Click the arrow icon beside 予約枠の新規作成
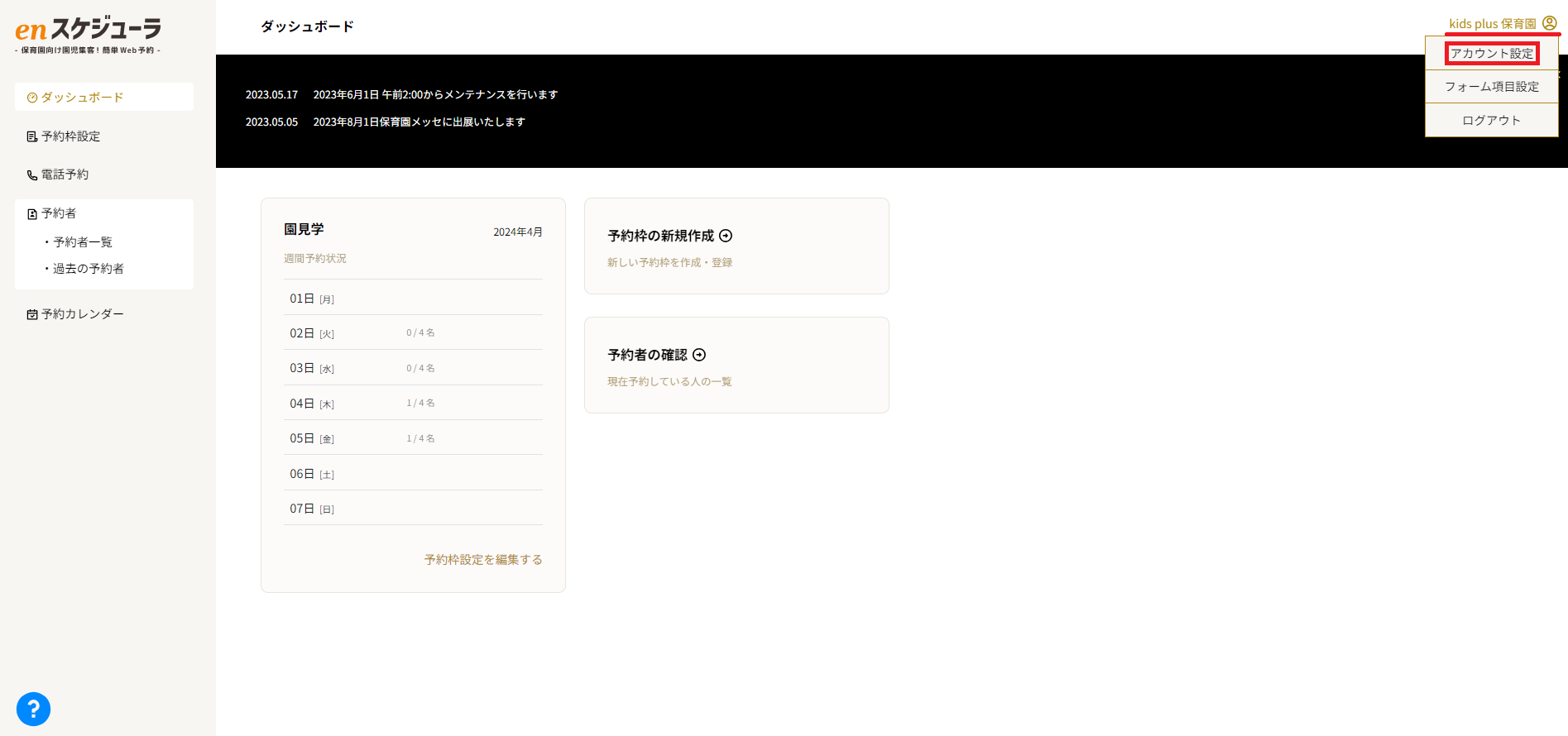Screen dimensions: 1568x736 coord(726,236)
